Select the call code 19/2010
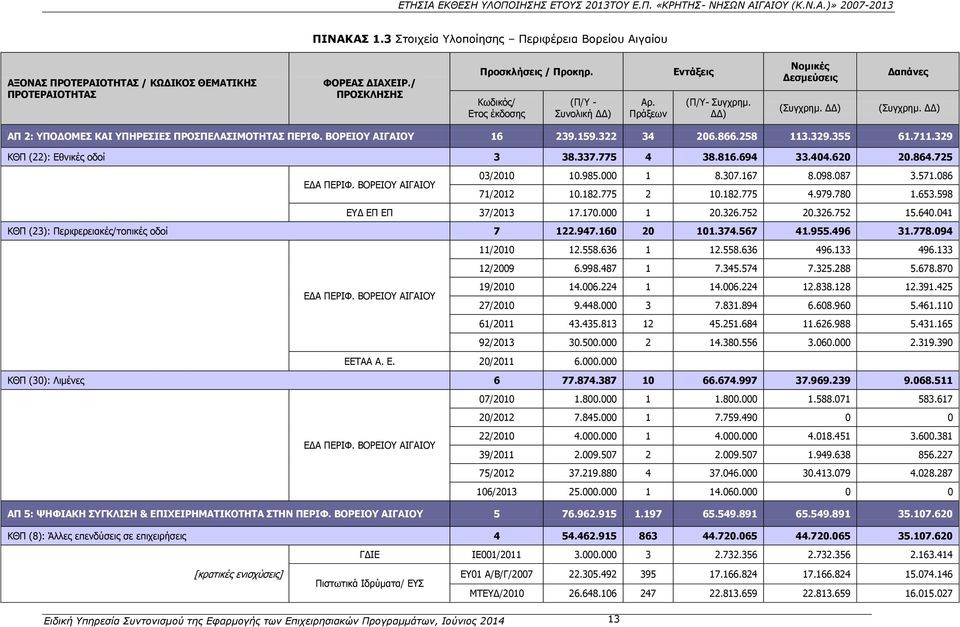 pyautogui.click(x=497, y=287)
